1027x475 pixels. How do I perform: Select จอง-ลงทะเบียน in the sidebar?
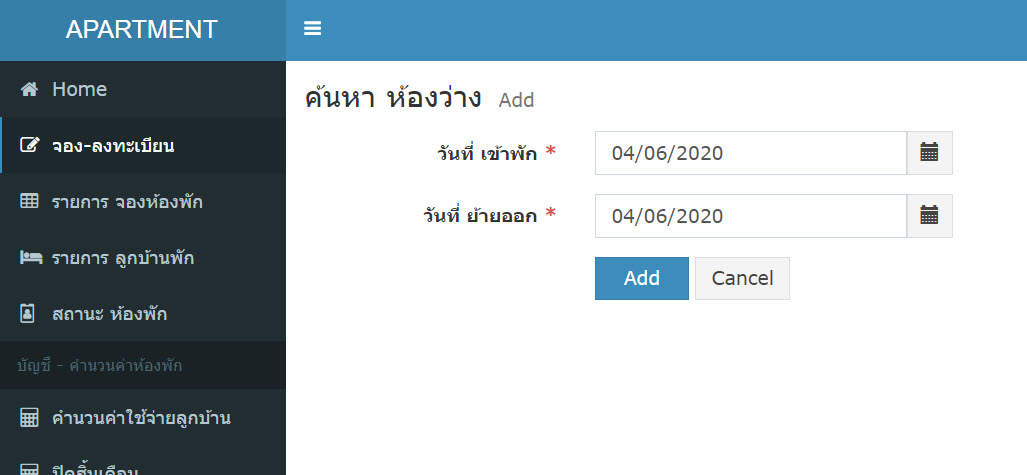[x=143, y=145]
